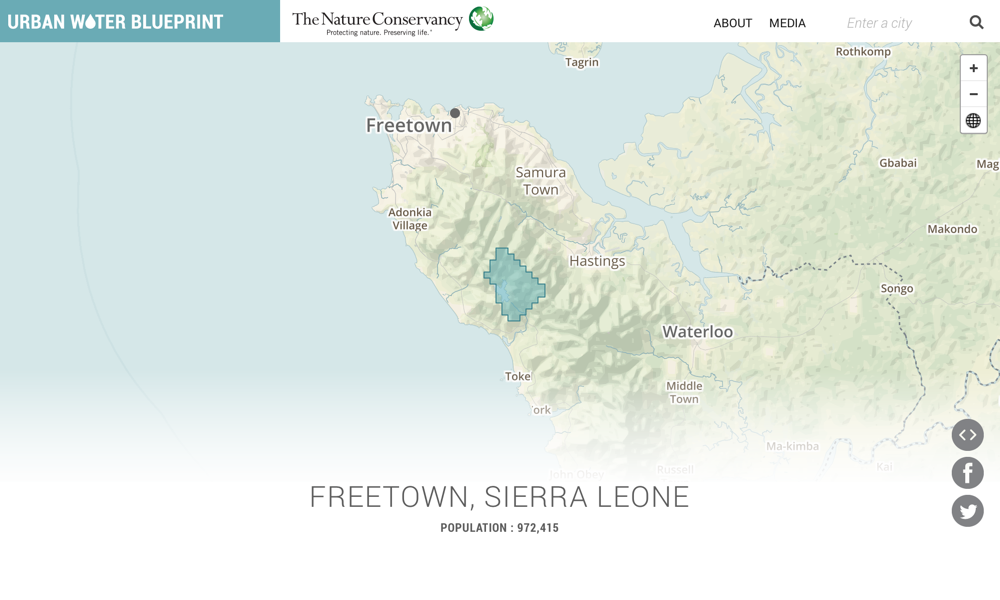The image size is (1000, 600).
Task: Click The Nature Conservancy logo
Action: pos(392,21)
